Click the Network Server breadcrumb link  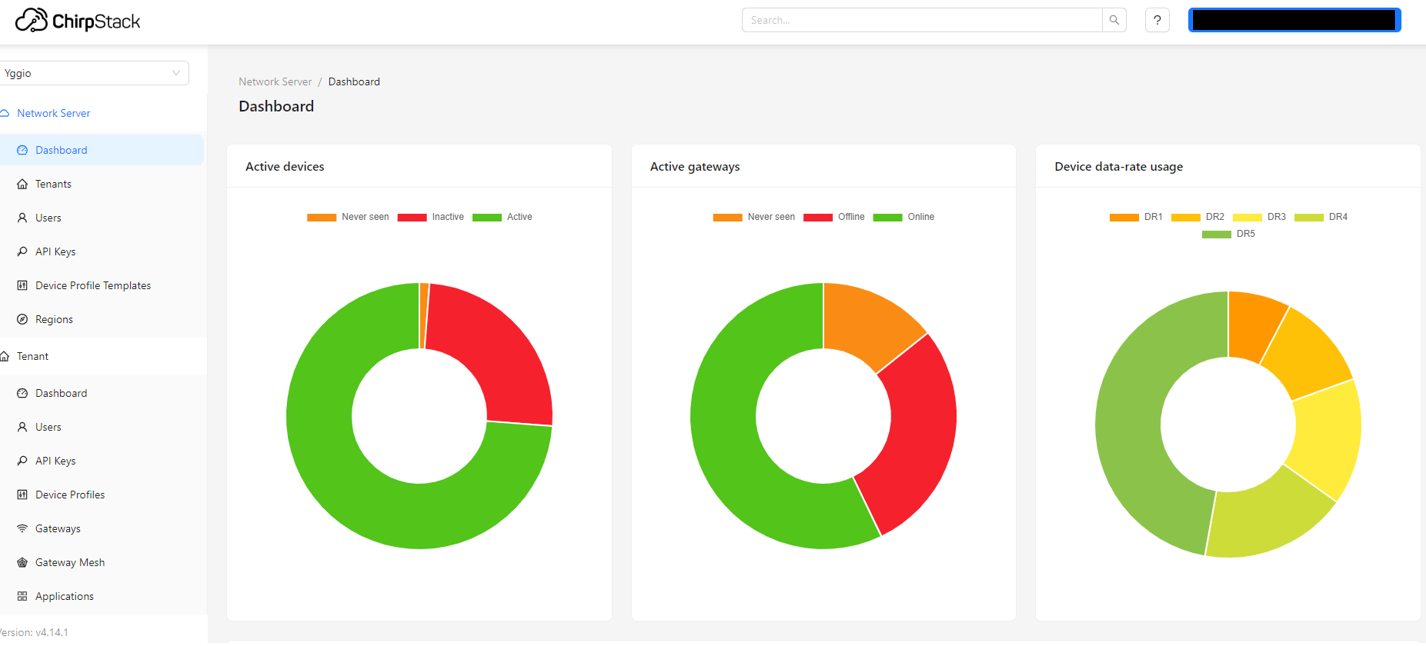pos(275,81)
